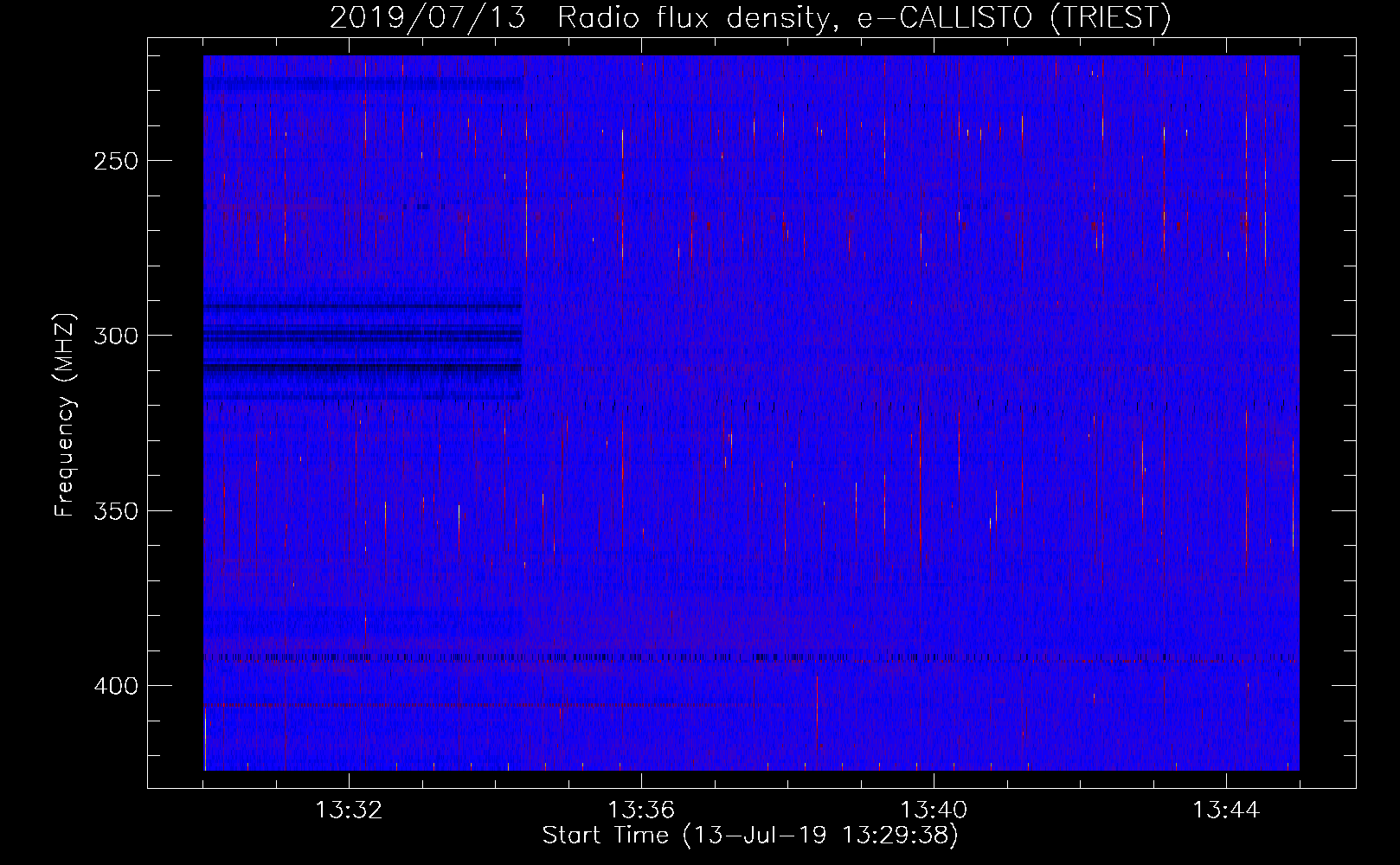Click the 300 frequency tick label

(116, 336)
